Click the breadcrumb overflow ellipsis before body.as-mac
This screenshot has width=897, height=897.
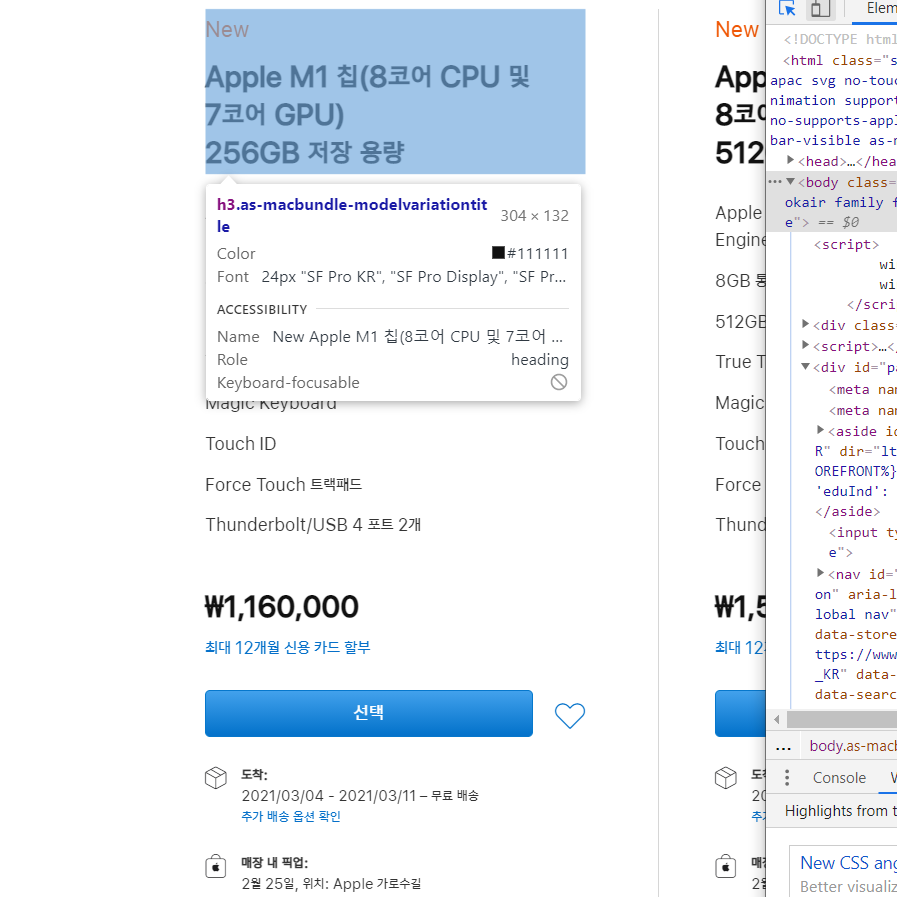coord(783,747)
